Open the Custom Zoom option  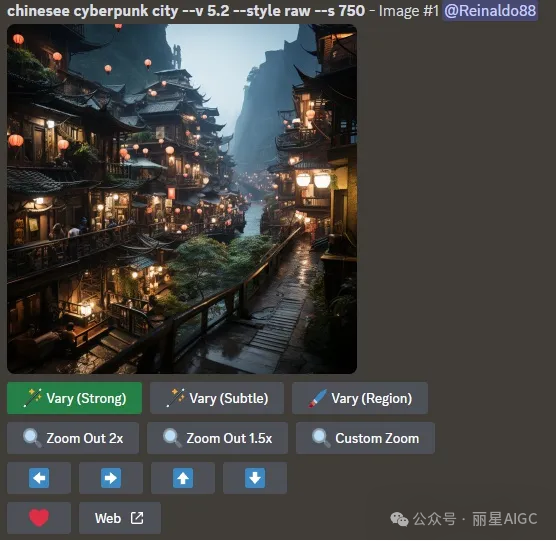pyautogui.click(x=365, y=438)
